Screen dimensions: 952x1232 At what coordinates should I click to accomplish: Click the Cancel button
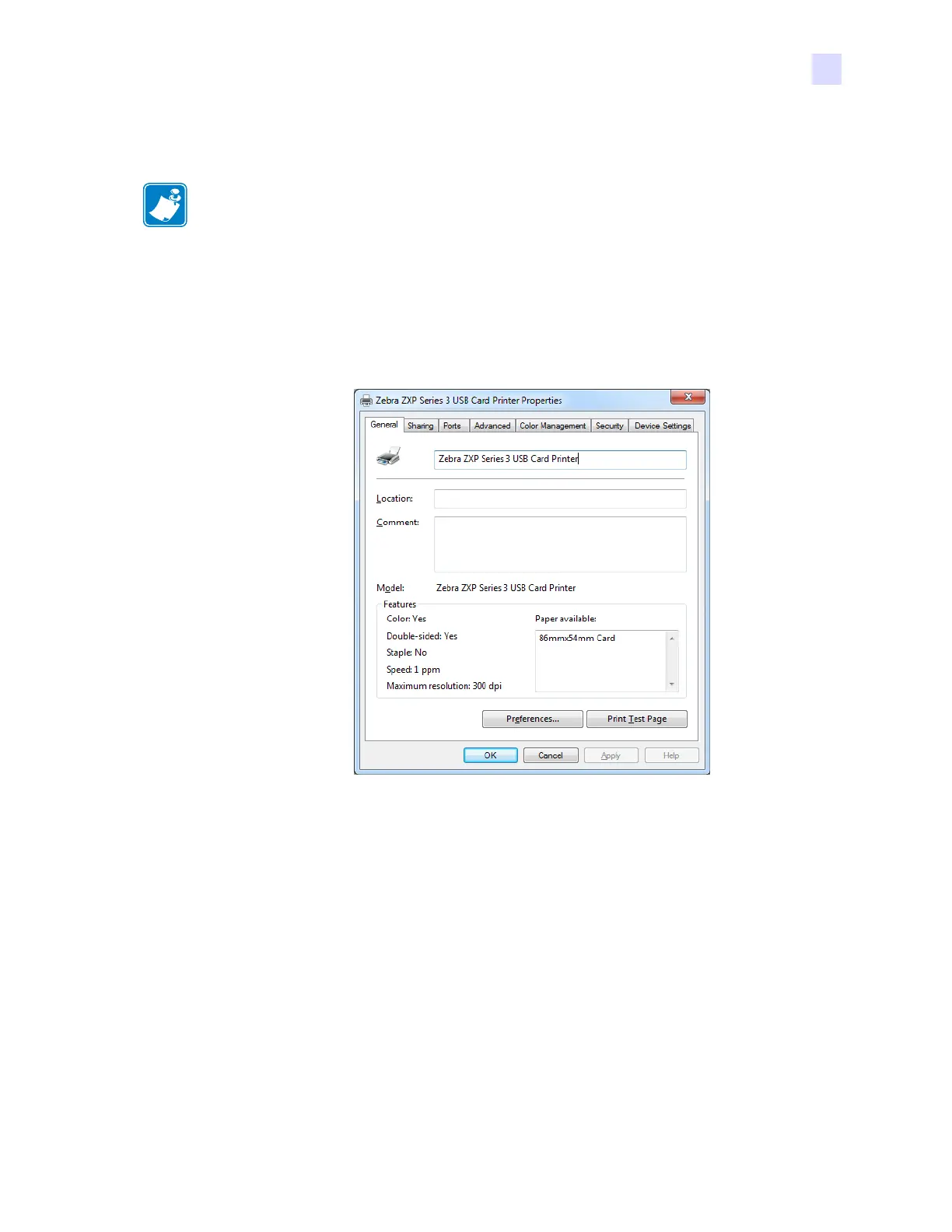coord(551,756)
